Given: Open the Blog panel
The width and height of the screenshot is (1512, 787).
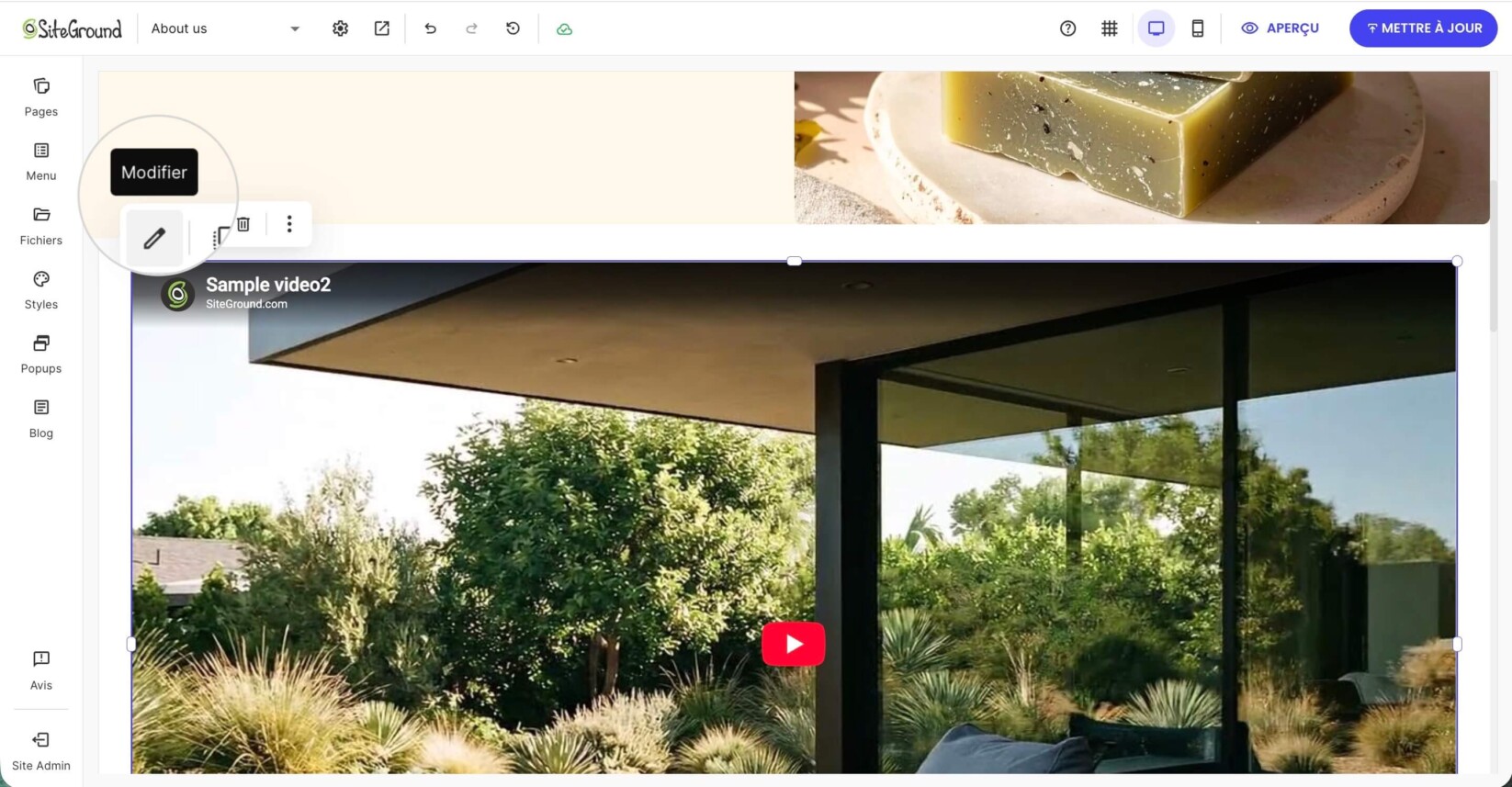Looking at the screenshot, I should point(41,419).
